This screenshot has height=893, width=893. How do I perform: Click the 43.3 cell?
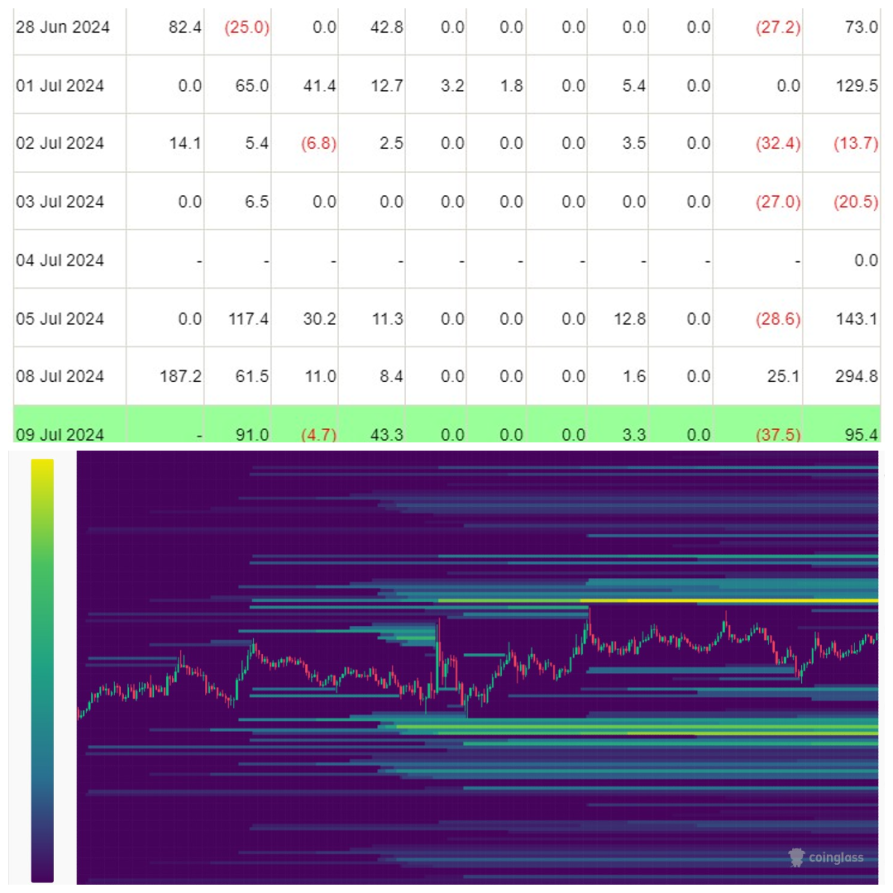(x=387, y=435)
